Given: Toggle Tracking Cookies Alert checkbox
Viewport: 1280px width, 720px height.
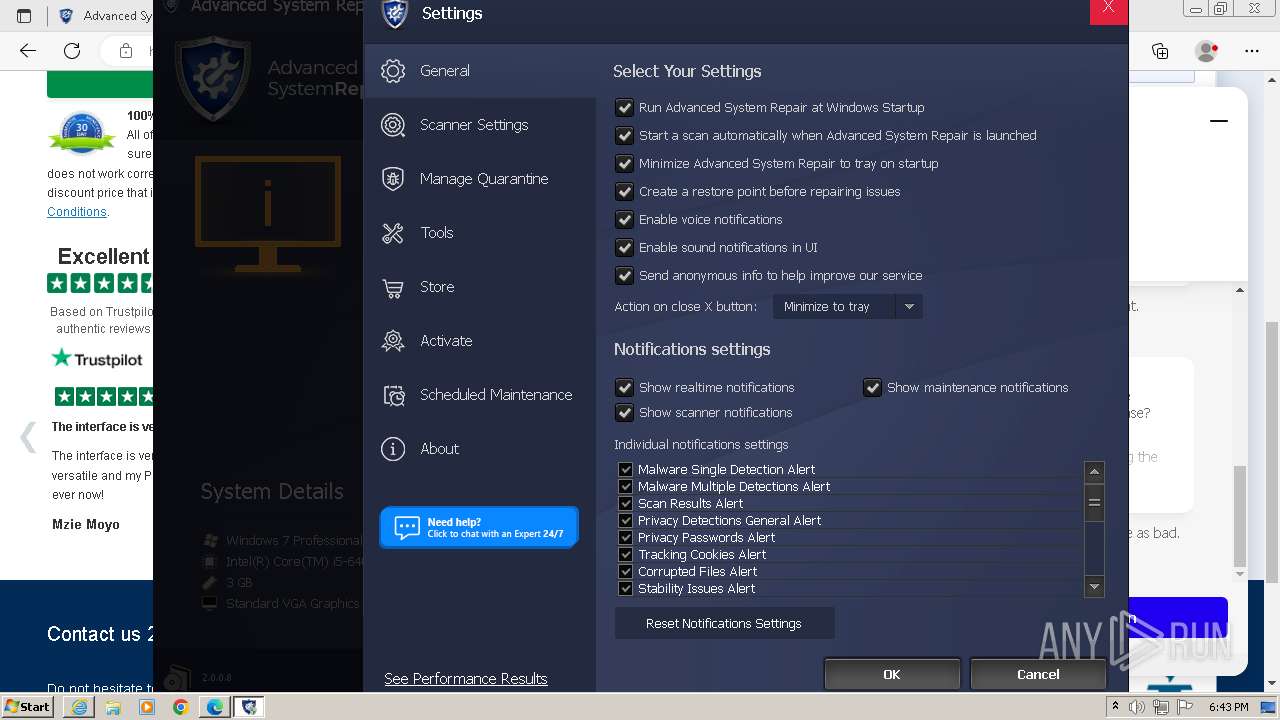Looking at the screenshot, I should (x=625, y=554).
